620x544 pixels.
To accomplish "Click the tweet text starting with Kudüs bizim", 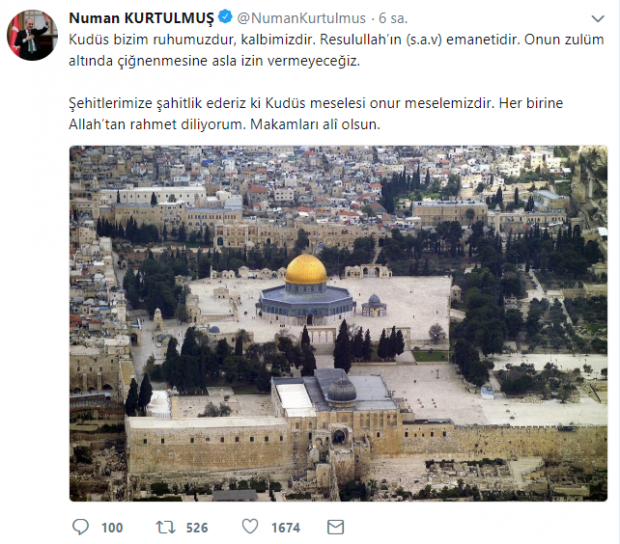I will [x=336, y=50].
